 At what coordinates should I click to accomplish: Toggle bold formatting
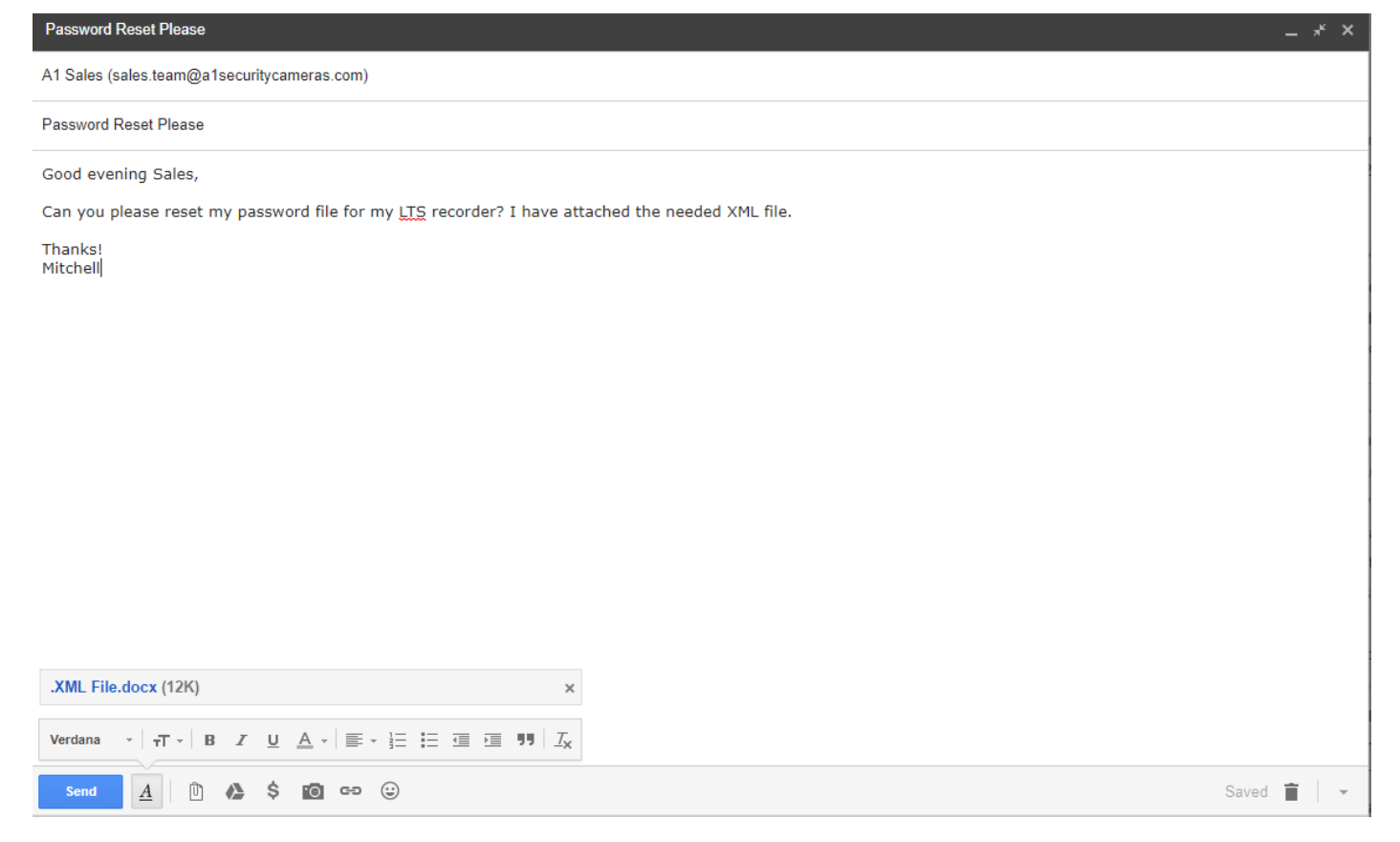(209, 740)
